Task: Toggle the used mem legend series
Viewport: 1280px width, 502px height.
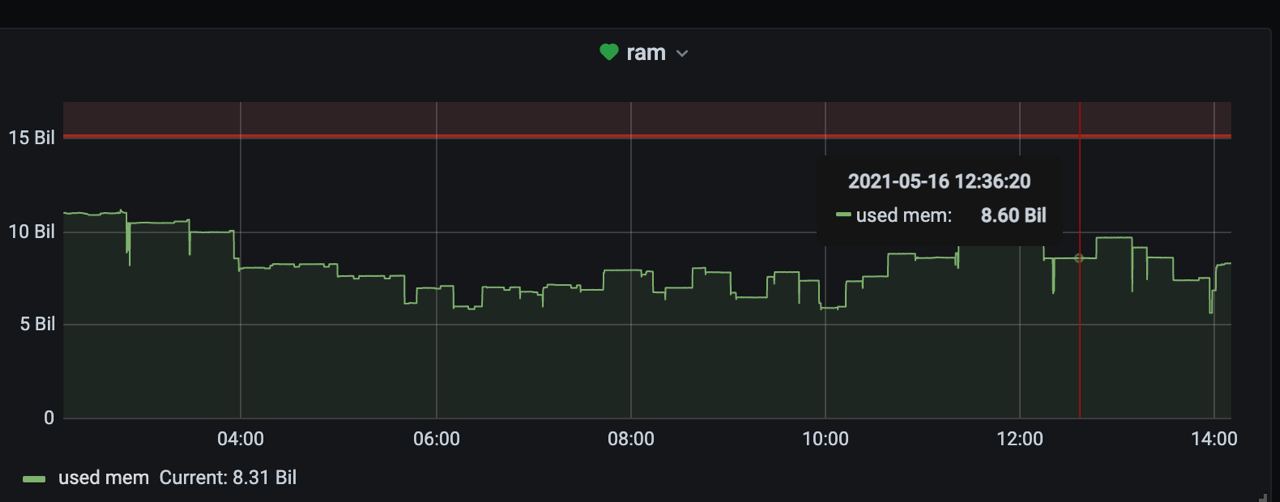Action: [x=103, y=478]
